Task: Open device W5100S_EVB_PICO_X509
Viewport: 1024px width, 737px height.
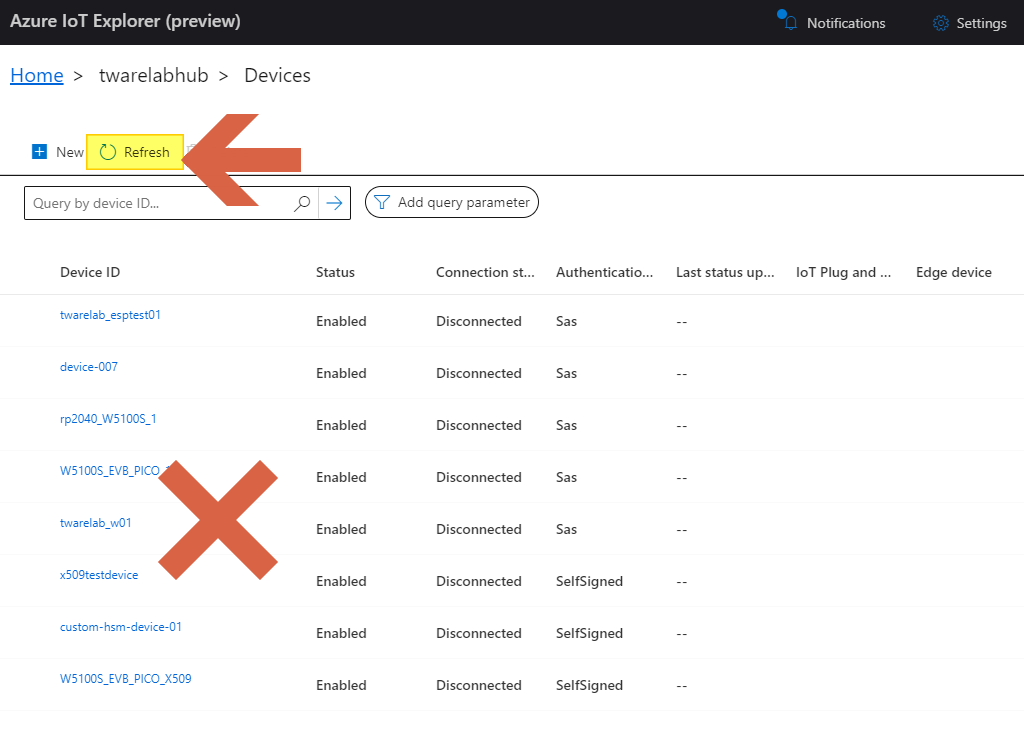Action: (126, 679)
